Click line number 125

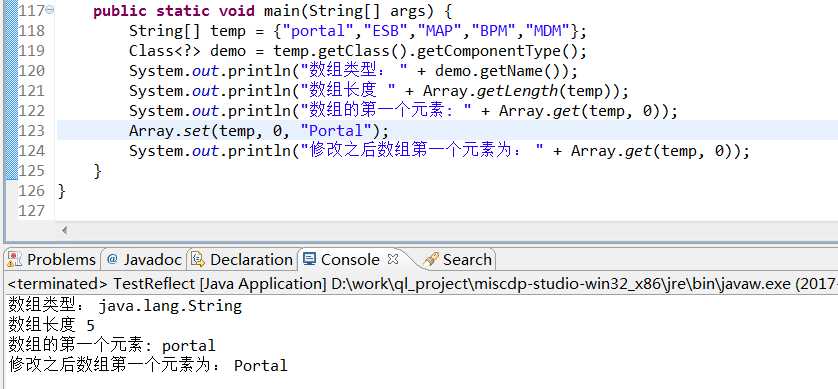[32, 171]
